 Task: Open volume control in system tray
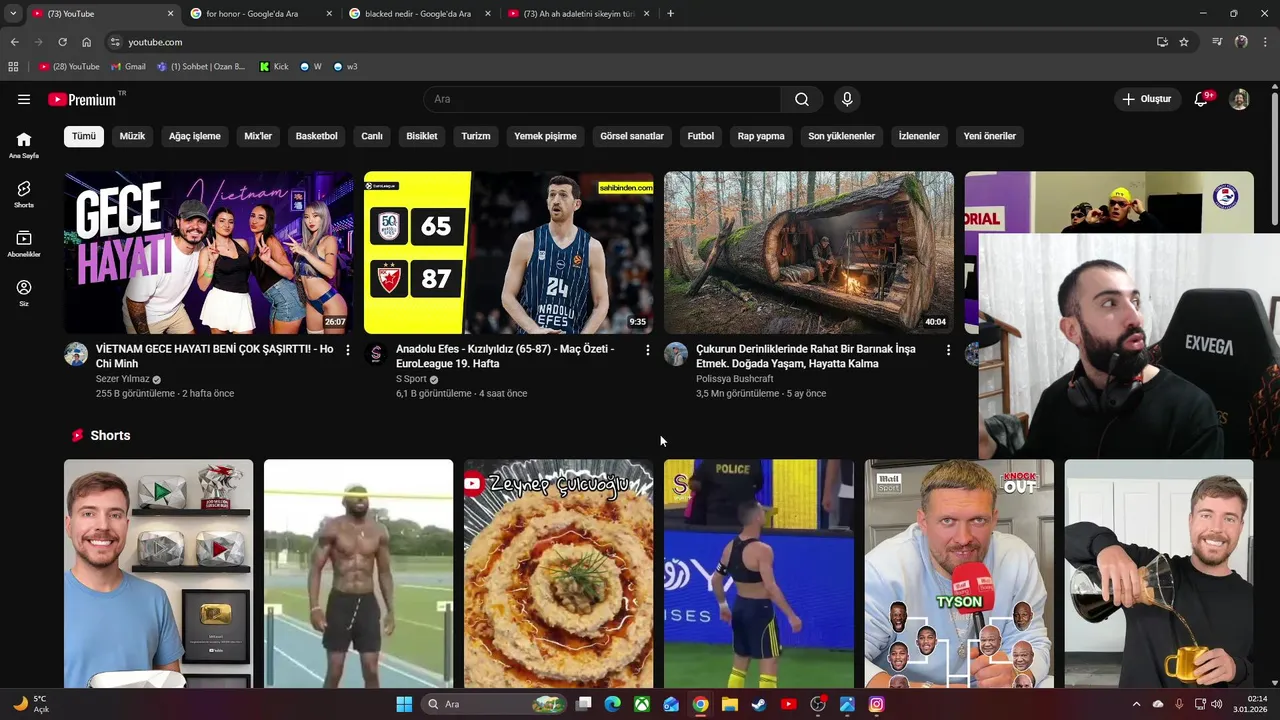[x=1216, y=704]
